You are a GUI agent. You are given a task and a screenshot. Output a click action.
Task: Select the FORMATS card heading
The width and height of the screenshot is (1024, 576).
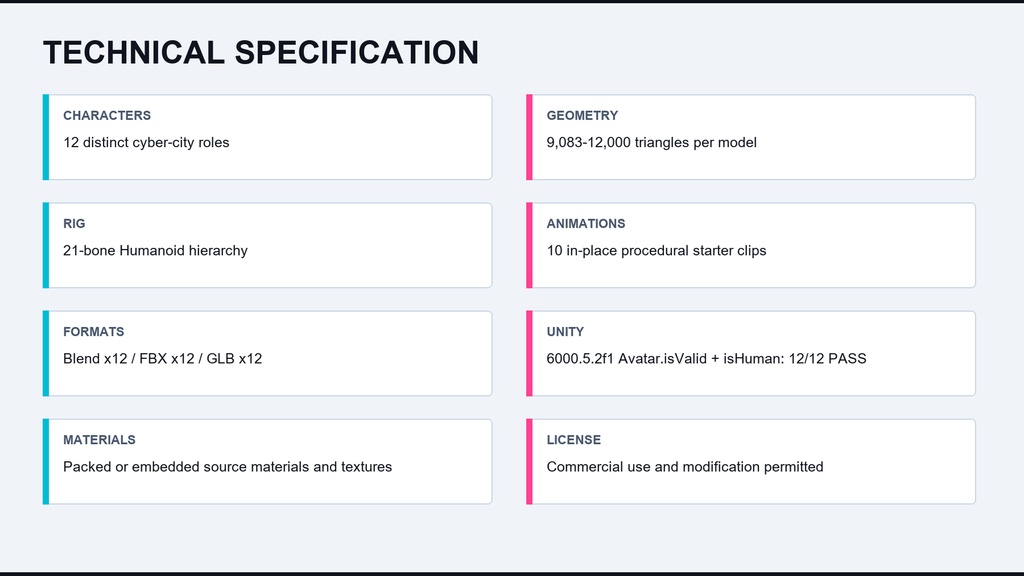click(93, 332)
